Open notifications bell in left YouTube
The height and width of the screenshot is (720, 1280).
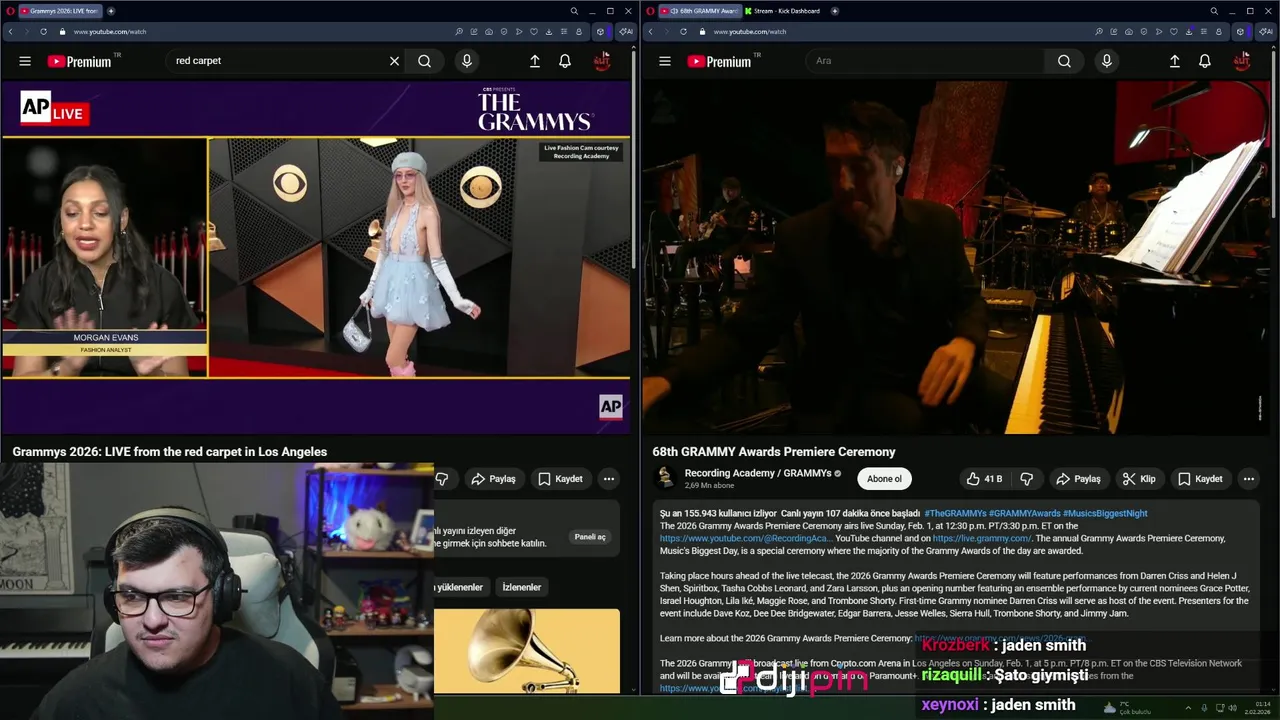[x=565, y=61]
